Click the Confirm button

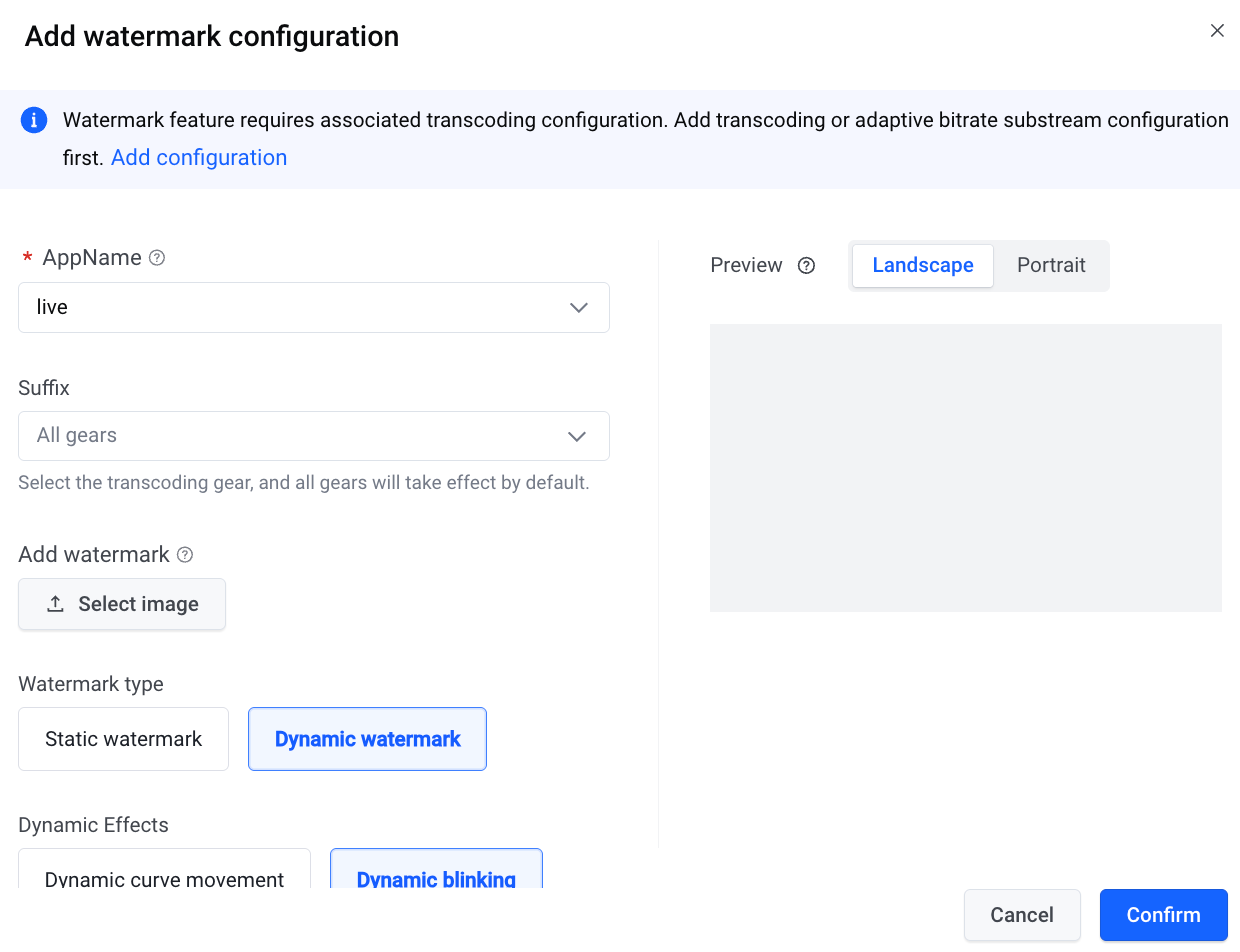coord(1164,915)
